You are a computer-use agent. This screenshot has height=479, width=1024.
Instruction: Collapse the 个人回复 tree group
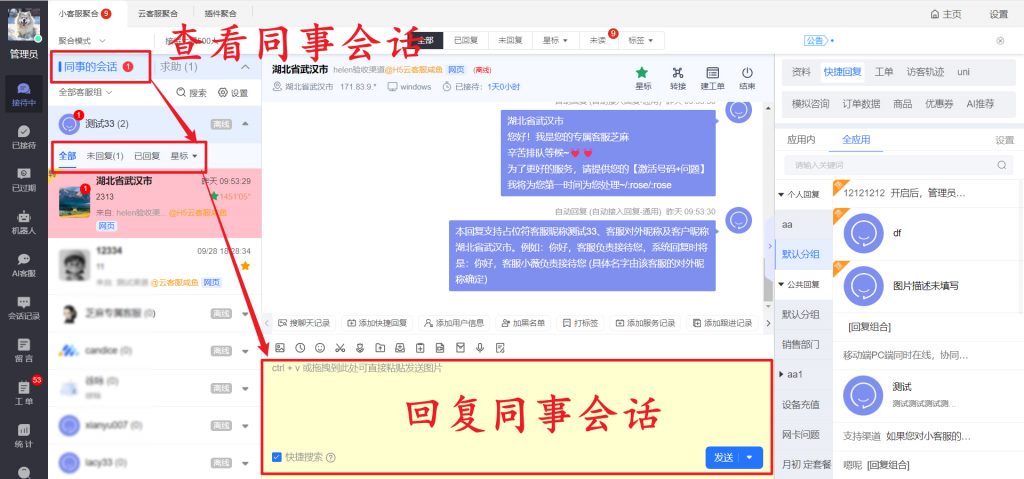point(780,194)
